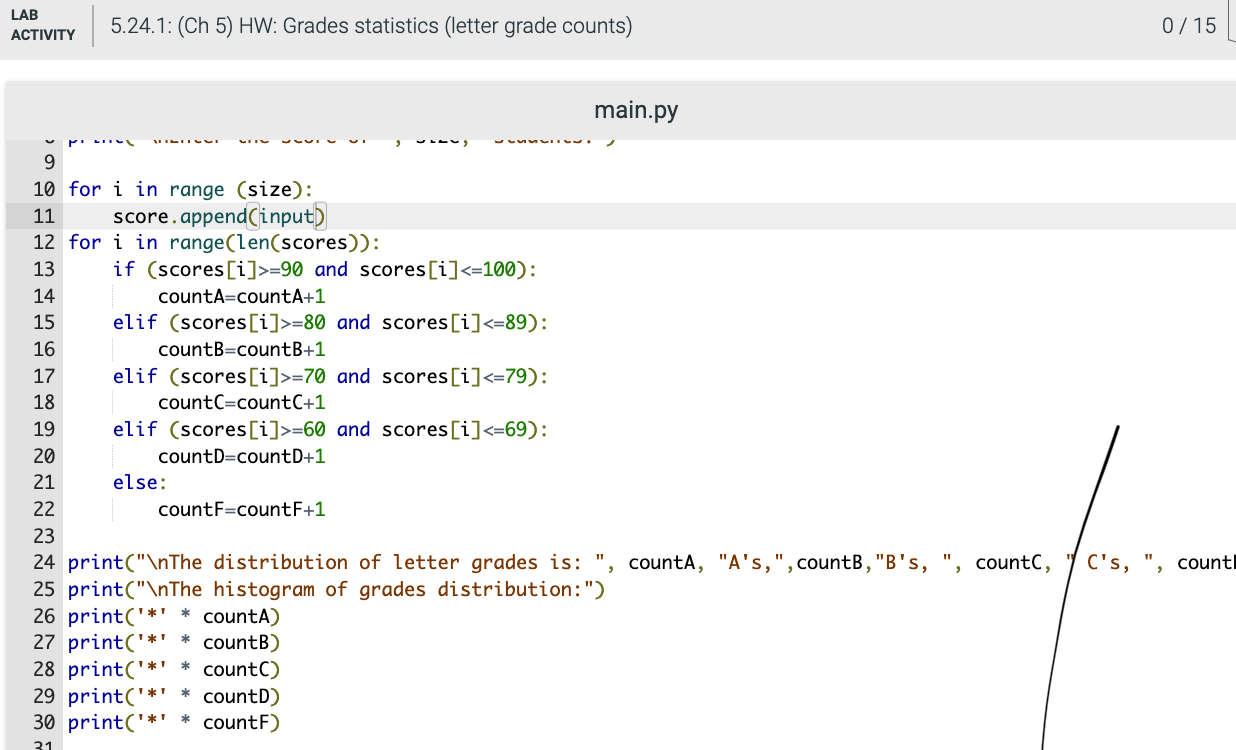The width and height of the screenshot is (1236, 750).
Task: Click the word 'size' in the line 10 range call
Action: (268, 189)
